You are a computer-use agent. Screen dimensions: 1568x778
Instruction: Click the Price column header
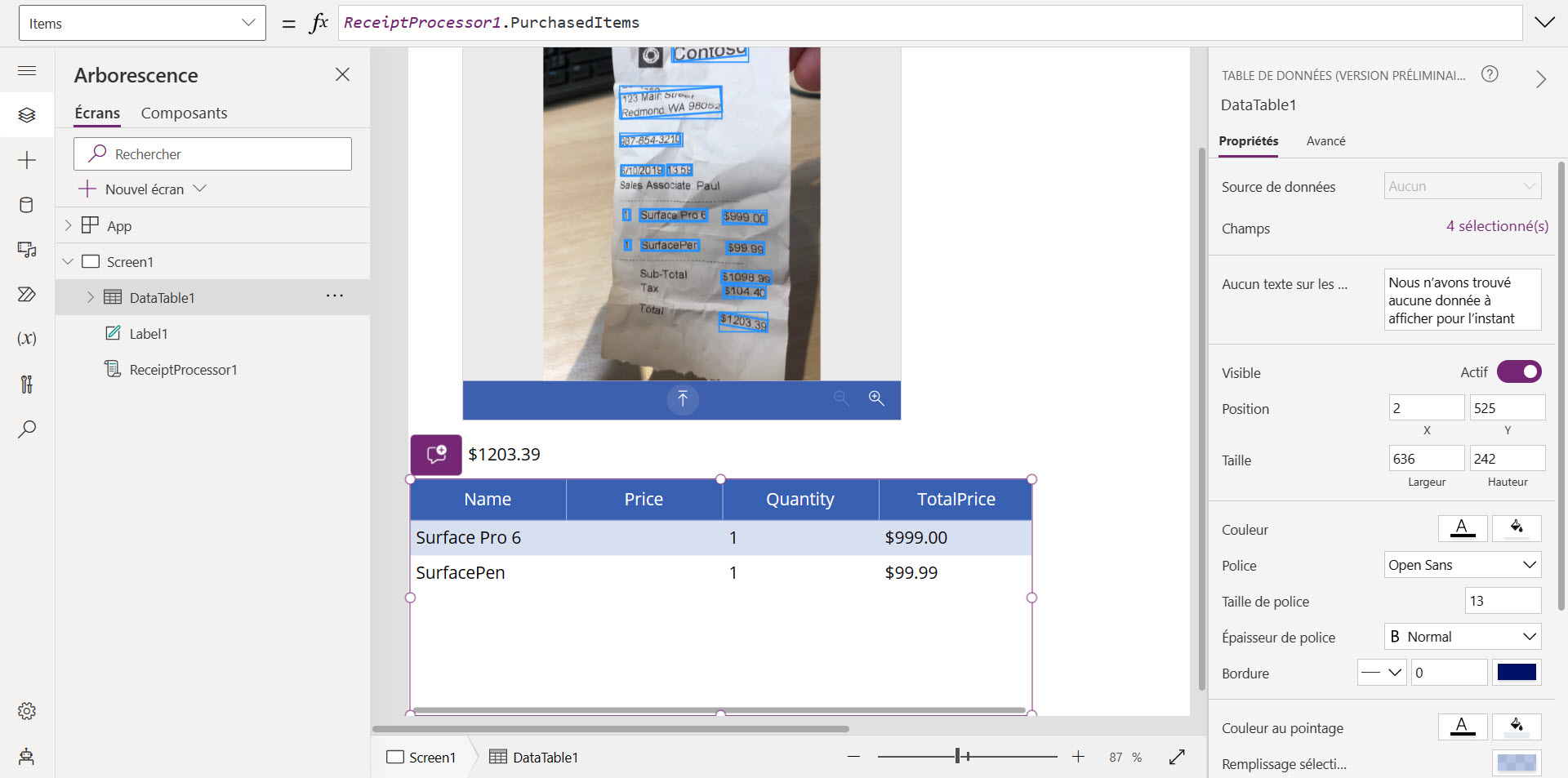644,500
